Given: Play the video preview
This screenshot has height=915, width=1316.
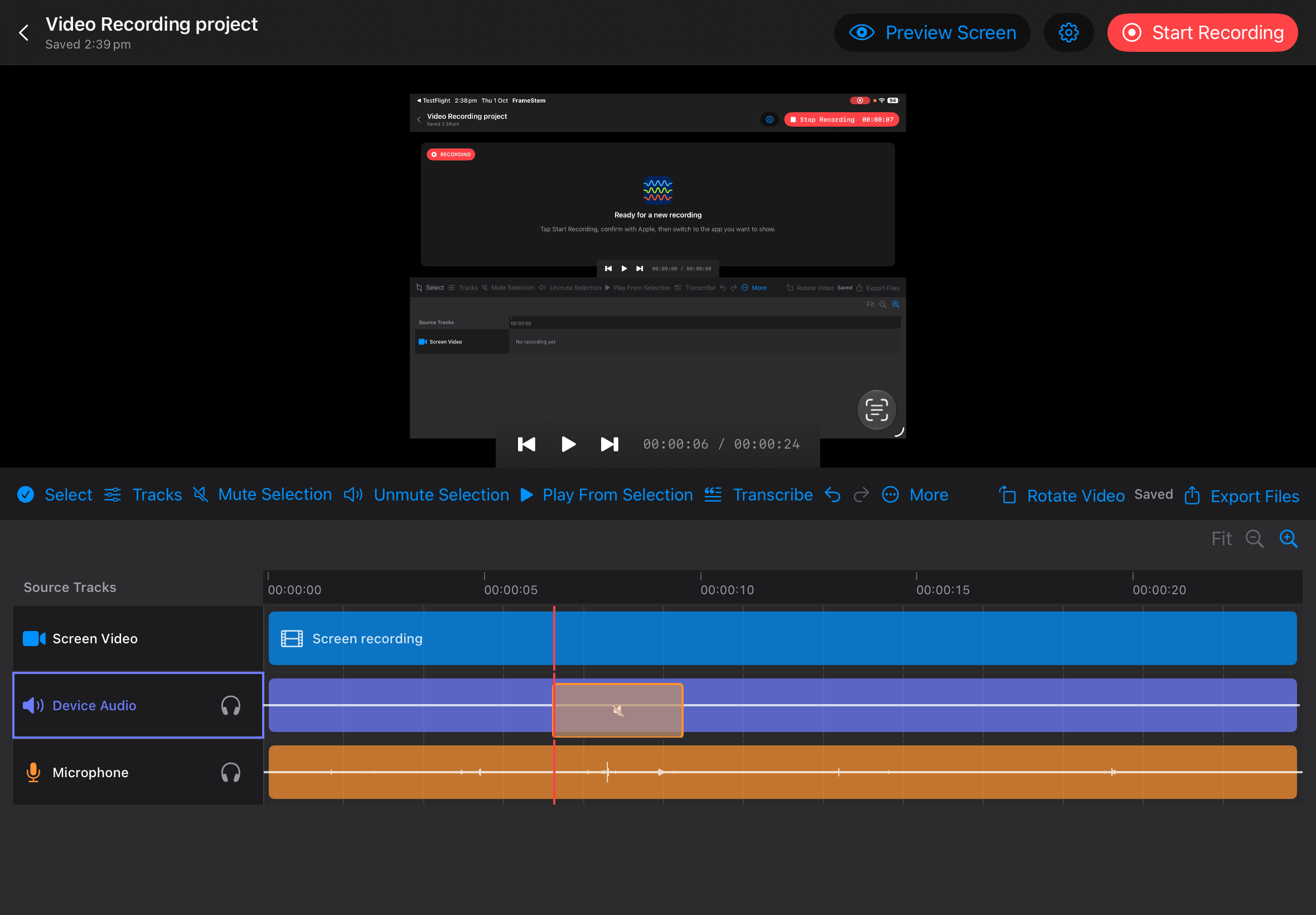Looking at the screenshot, I should (568, 444).
